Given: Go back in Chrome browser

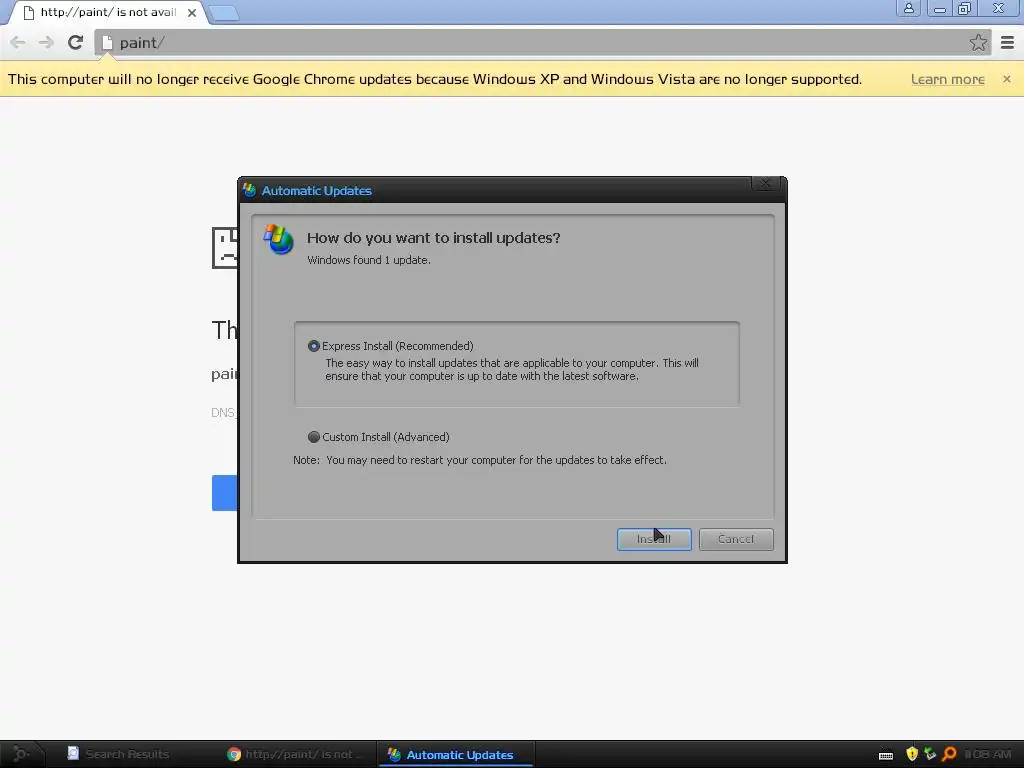Looking at the screenshot, I should (x=18, y=42).
